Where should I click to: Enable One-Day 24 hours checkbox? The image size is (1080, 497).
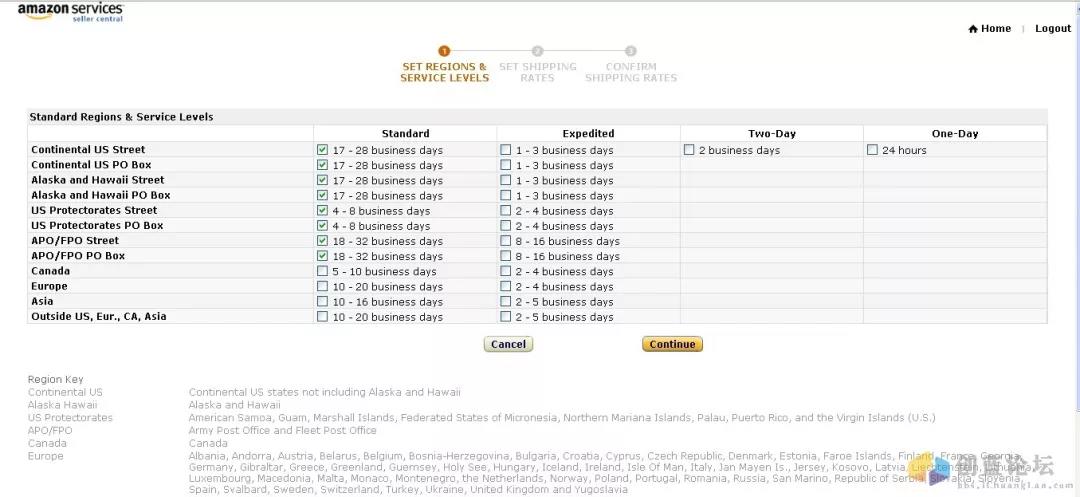click(x=873, y=149)
